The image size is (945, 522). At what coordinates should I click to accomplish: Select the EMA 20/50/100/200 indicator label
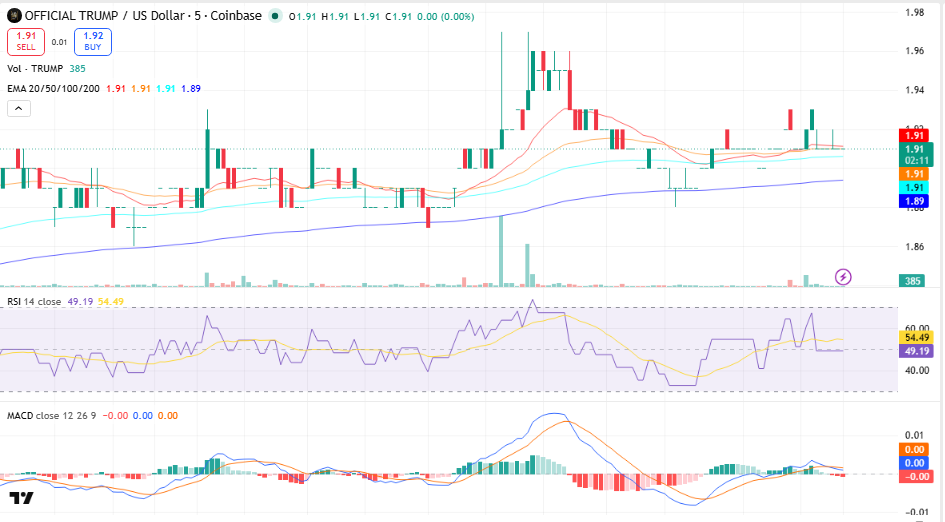point(53,89)
